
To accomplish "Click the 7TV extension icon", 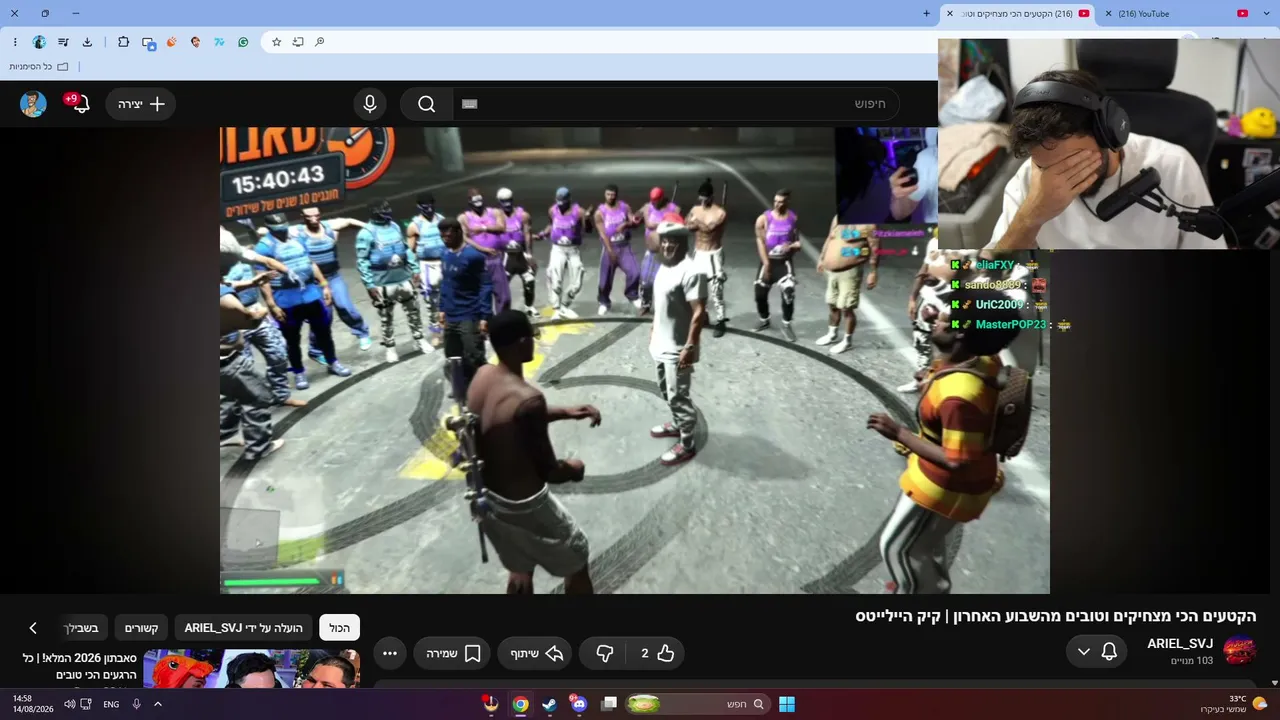I will (x=219, y=42).
